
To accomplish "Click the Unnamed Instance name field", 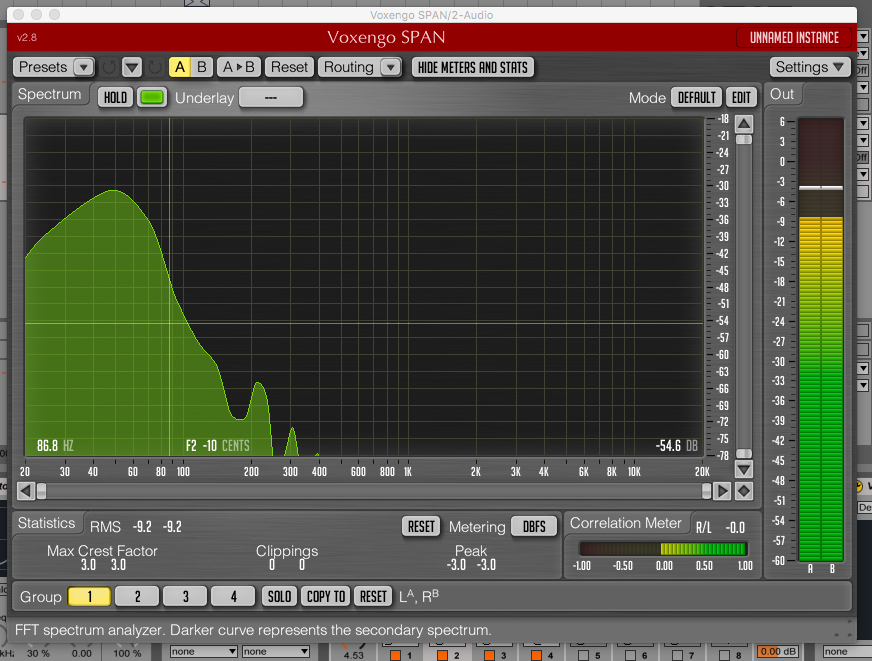I will pyautogui.click(x=794, y=38).
